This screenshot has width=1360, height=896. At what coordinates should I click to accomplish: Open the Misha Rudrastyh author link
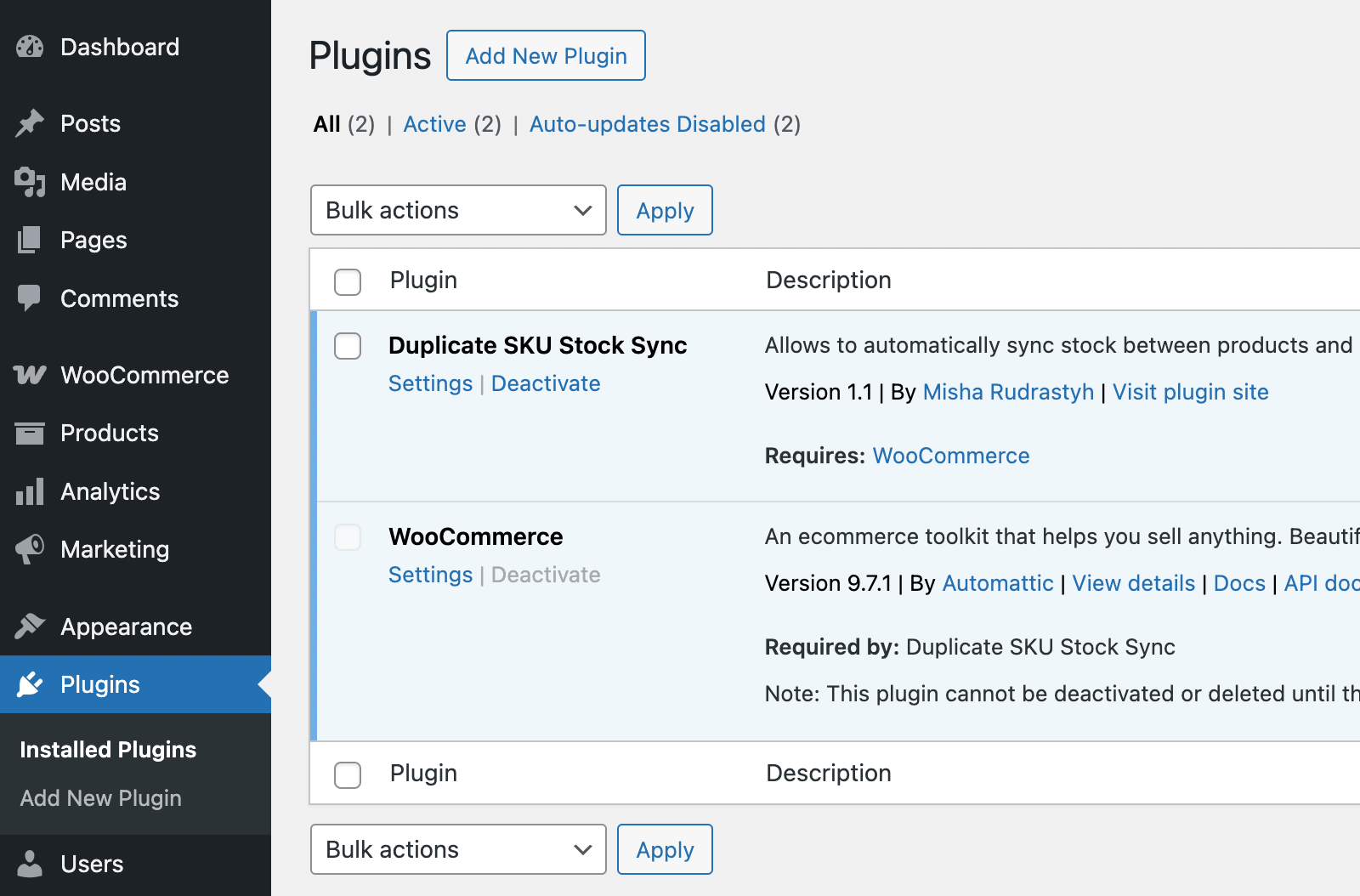click(x=1008, y=392)
